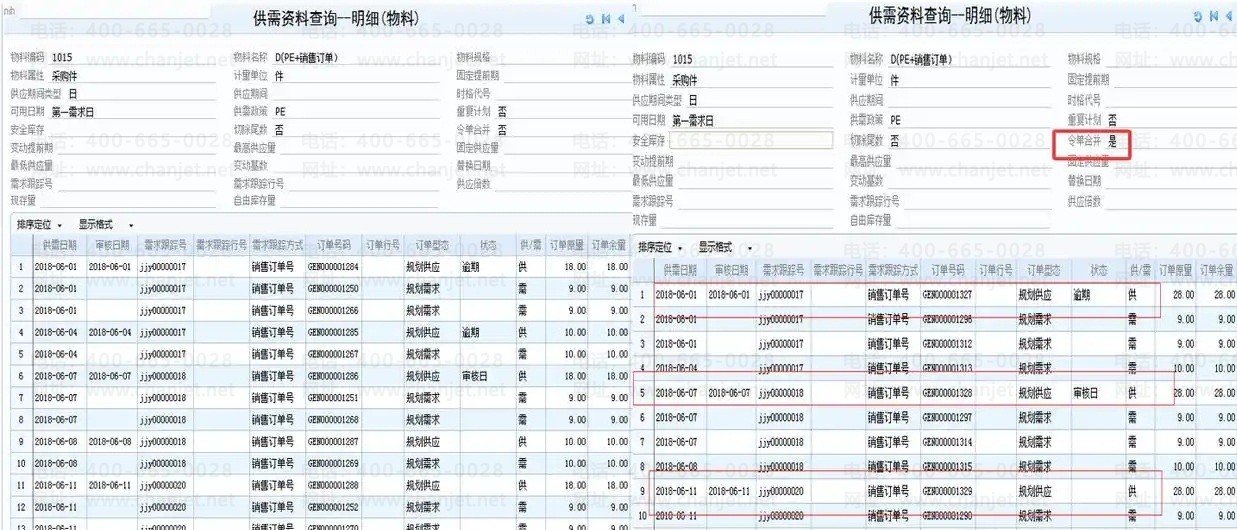The height and width of the screenshot is (530, 1237).
Task: Open 显示格式 dropdown in left panel
Action: point(106,224)
